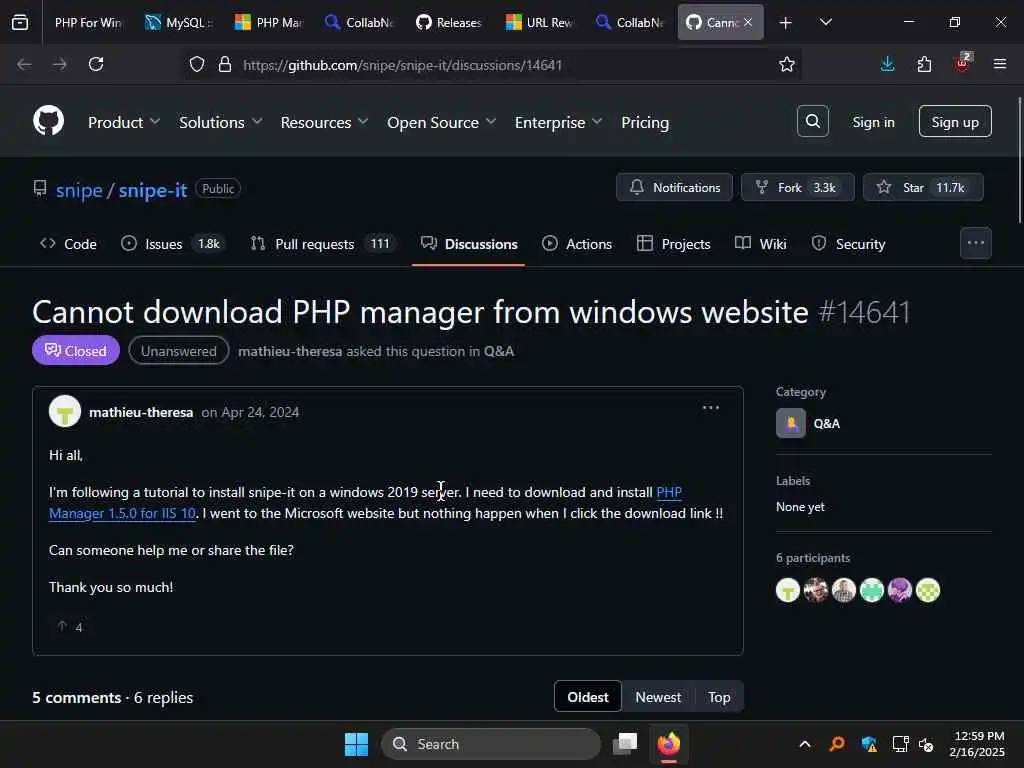Click the GitHub logo in the header

click(48, 121)
